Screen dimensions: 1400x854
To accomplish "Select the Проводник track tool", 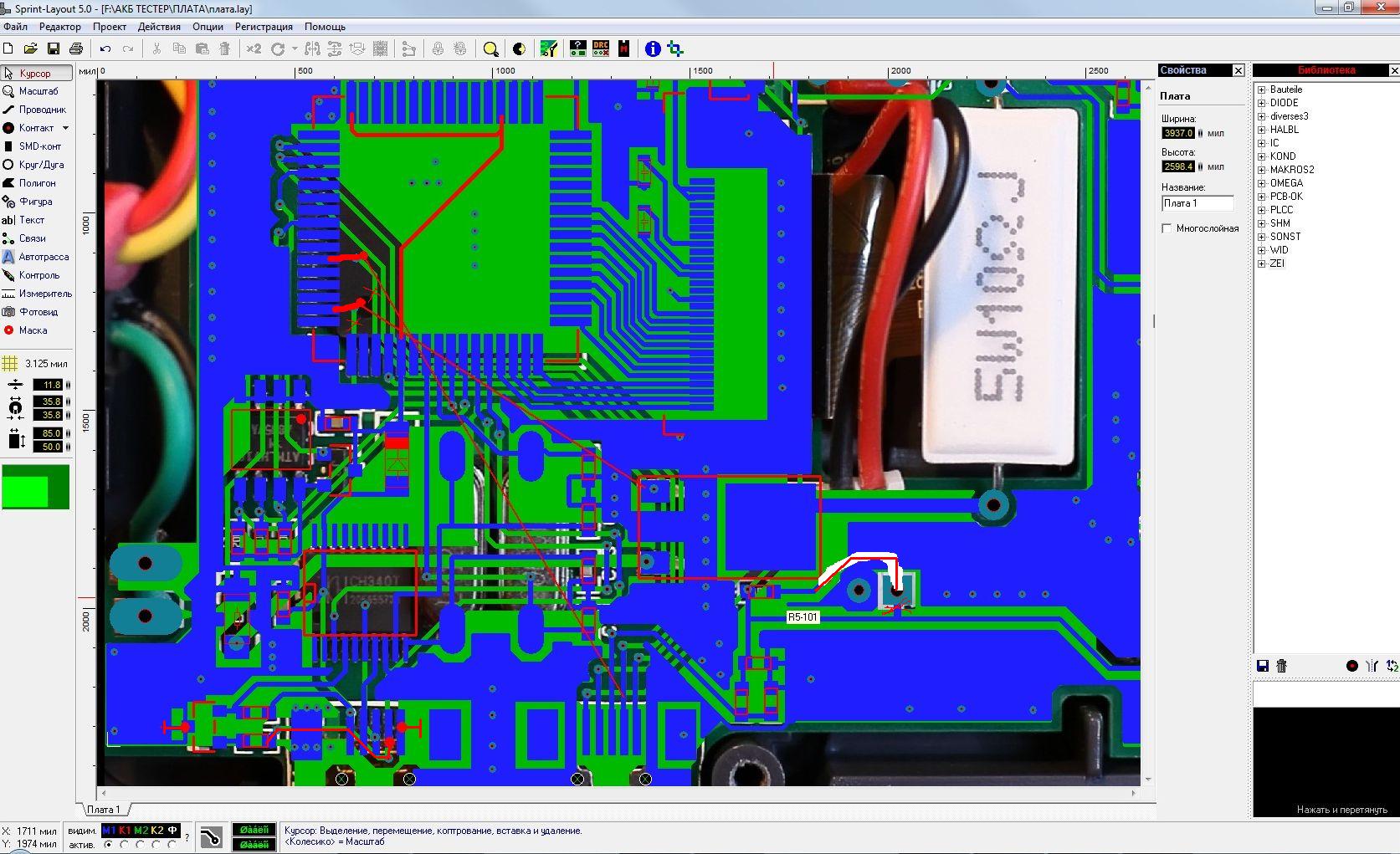I will pos(36,110).
